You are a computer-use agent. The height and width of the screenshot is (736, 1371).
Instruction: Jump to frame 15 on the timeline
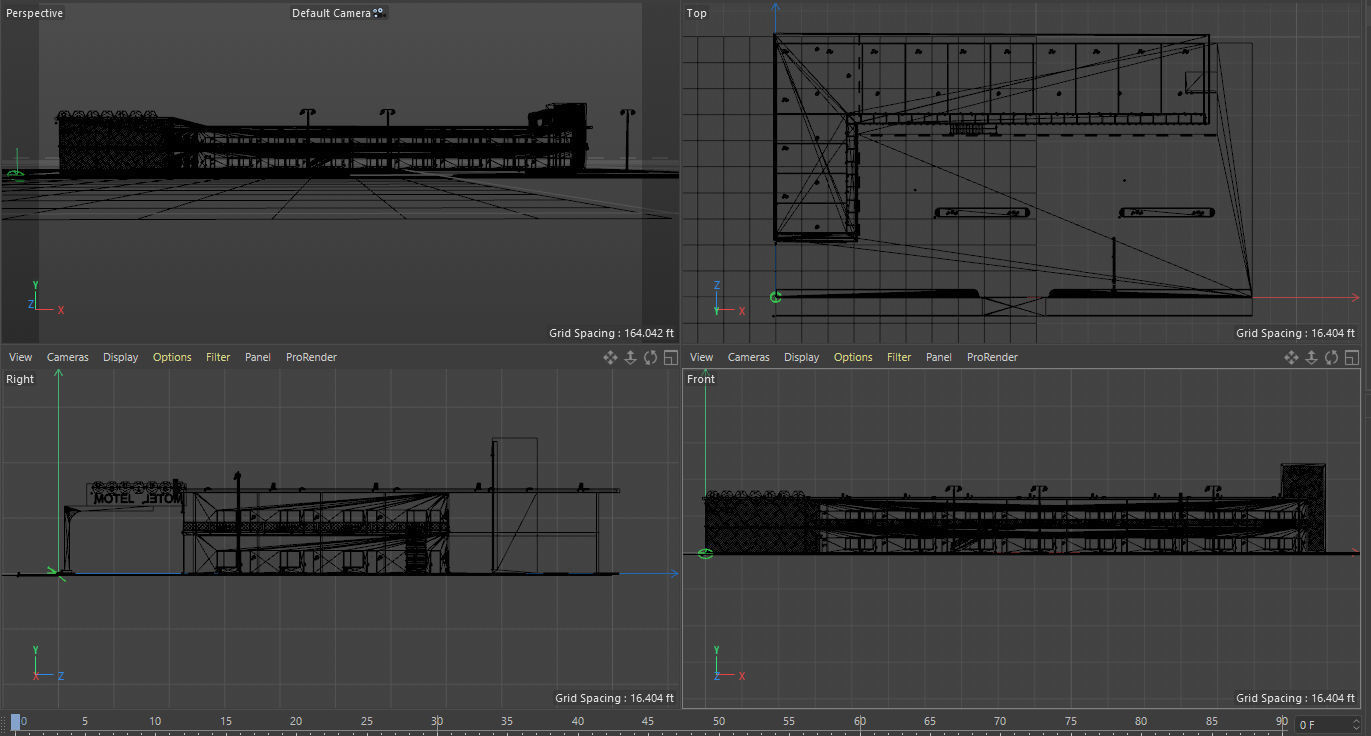pyautogui.click(x=226, y=722)
